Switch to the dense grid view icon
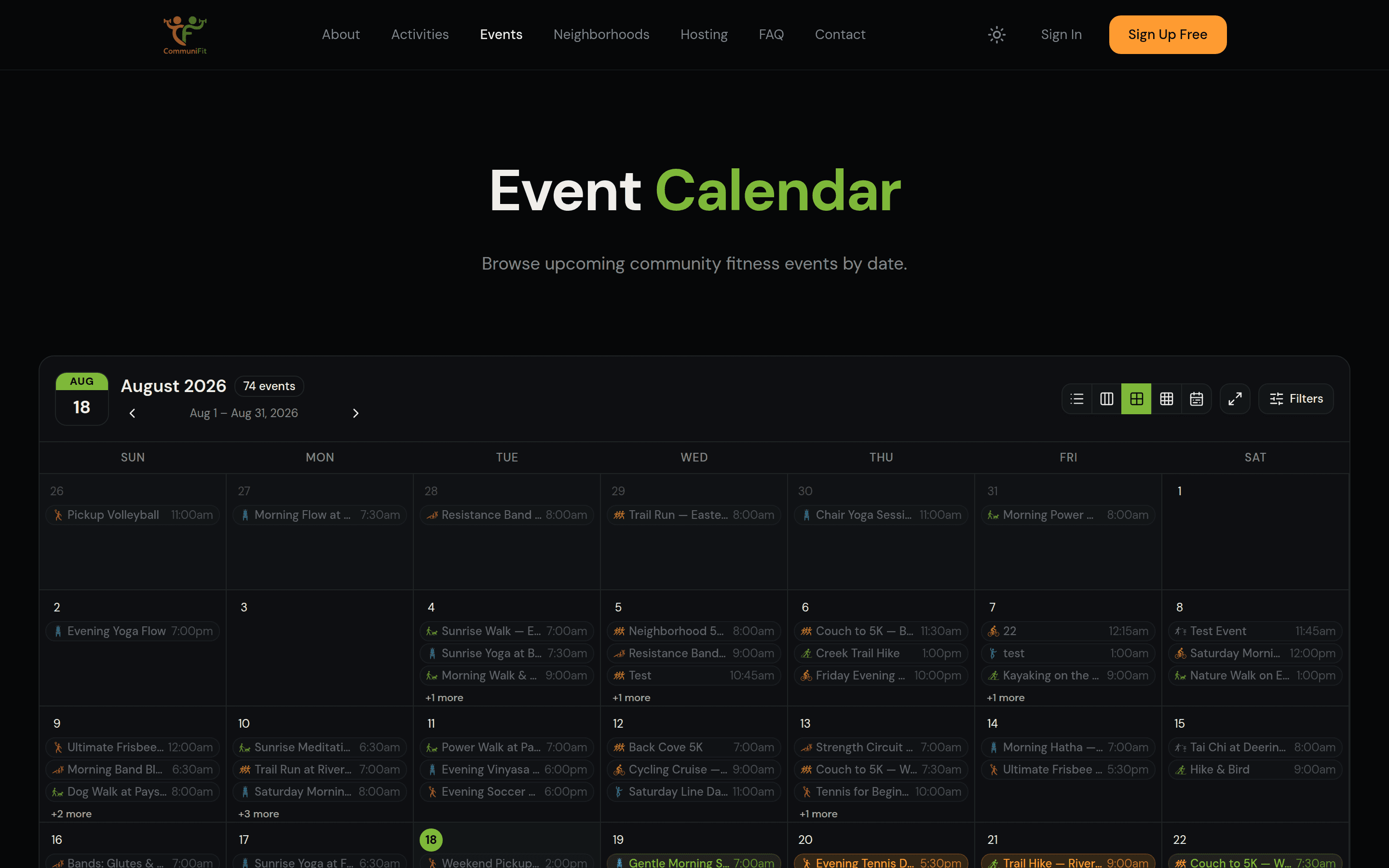1389x868 pixels. click(1166, 399)
